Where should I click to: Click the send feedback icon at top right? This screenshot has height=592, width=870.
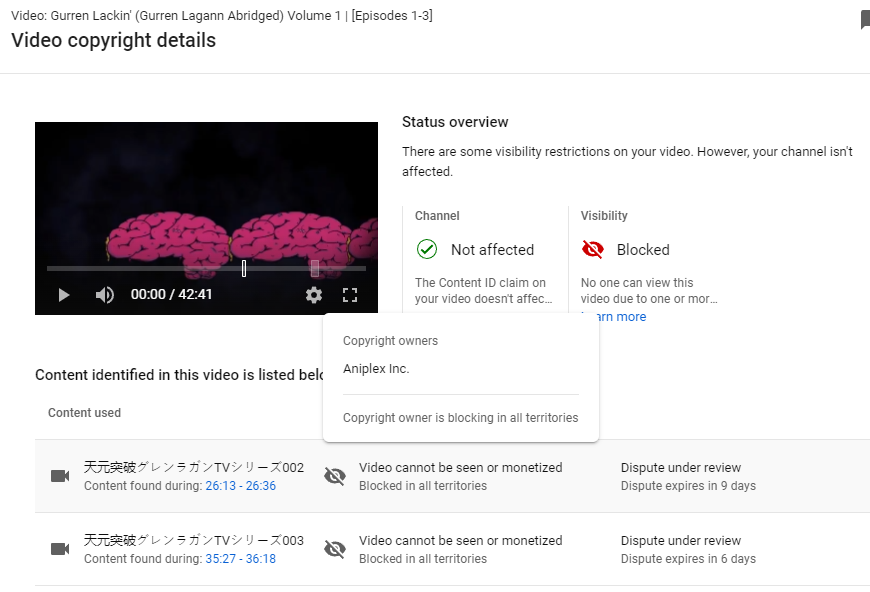(865, 20)
